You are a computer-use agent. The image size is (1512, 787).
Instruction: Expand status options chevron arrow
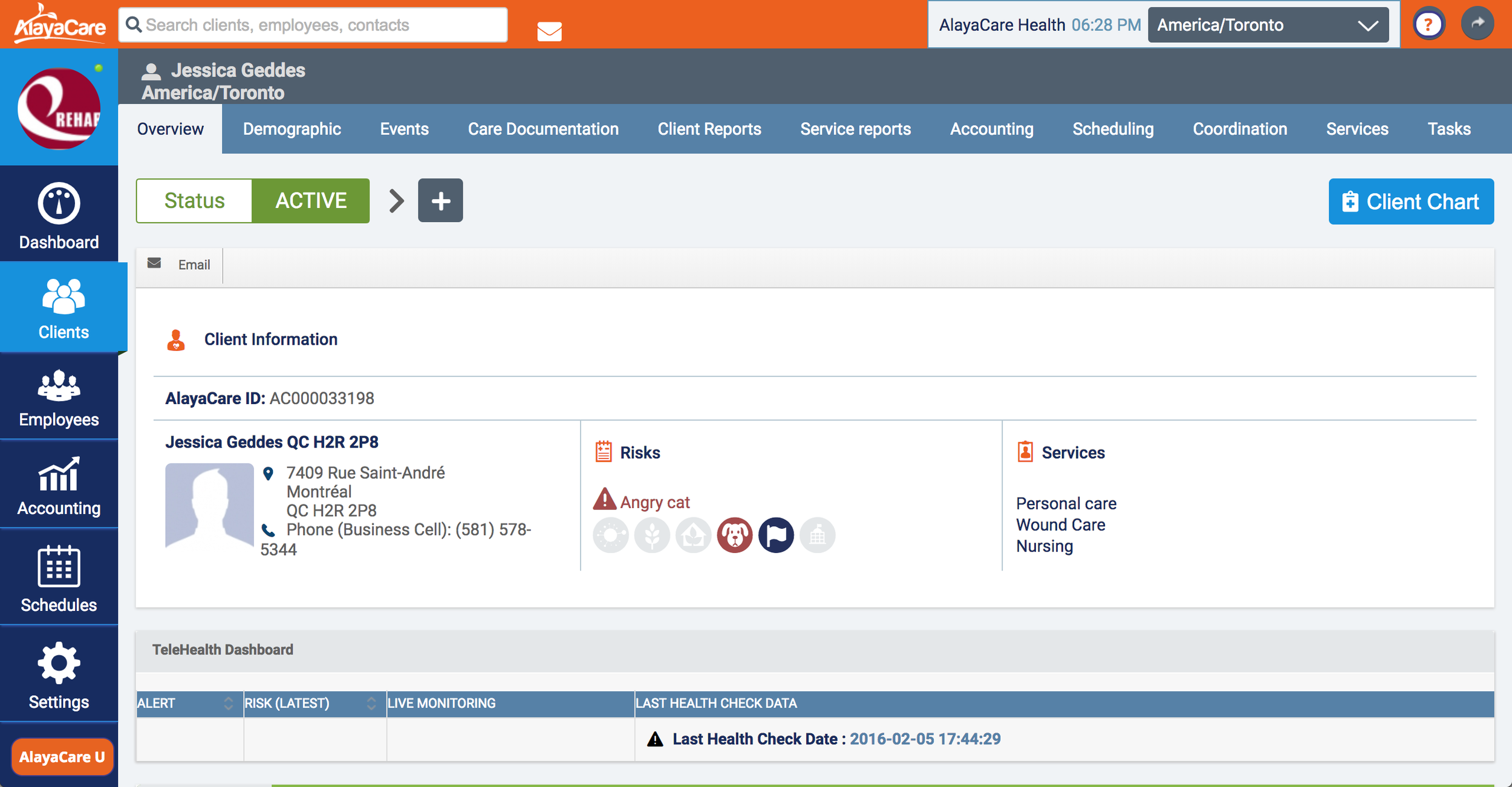click(396, 201)
